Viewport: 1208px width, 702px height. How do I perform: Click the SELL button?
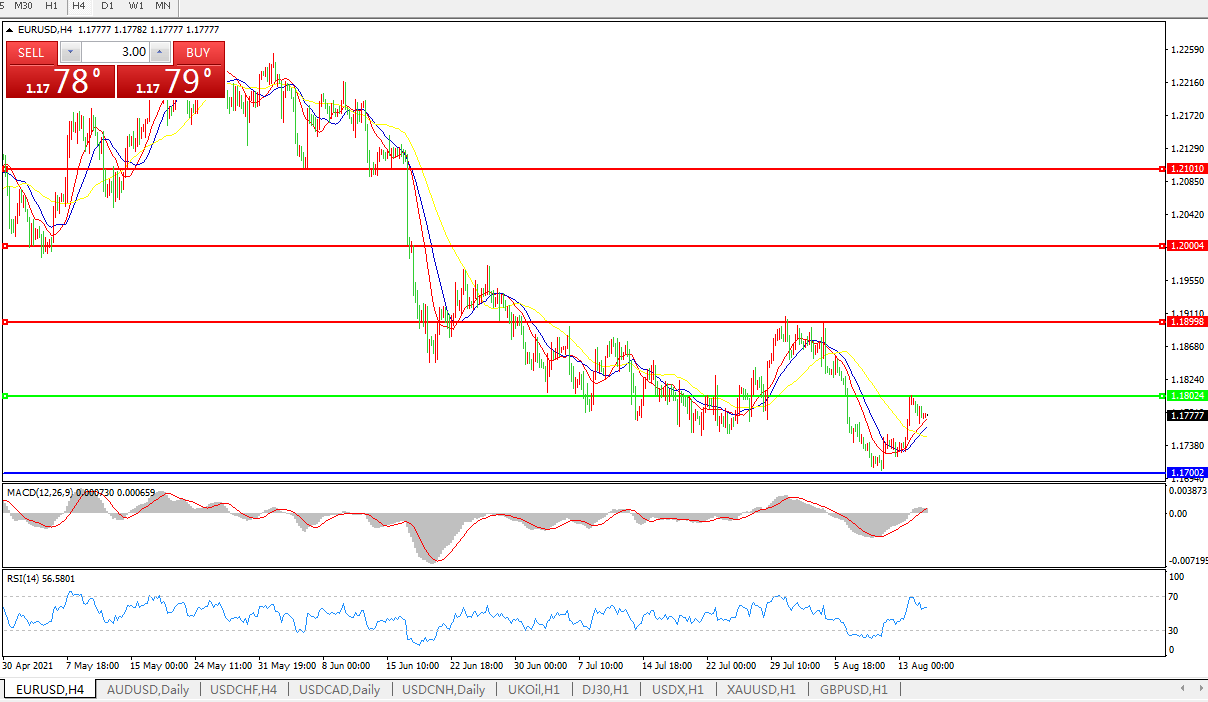pyautogui.click(x=32, y=52)
